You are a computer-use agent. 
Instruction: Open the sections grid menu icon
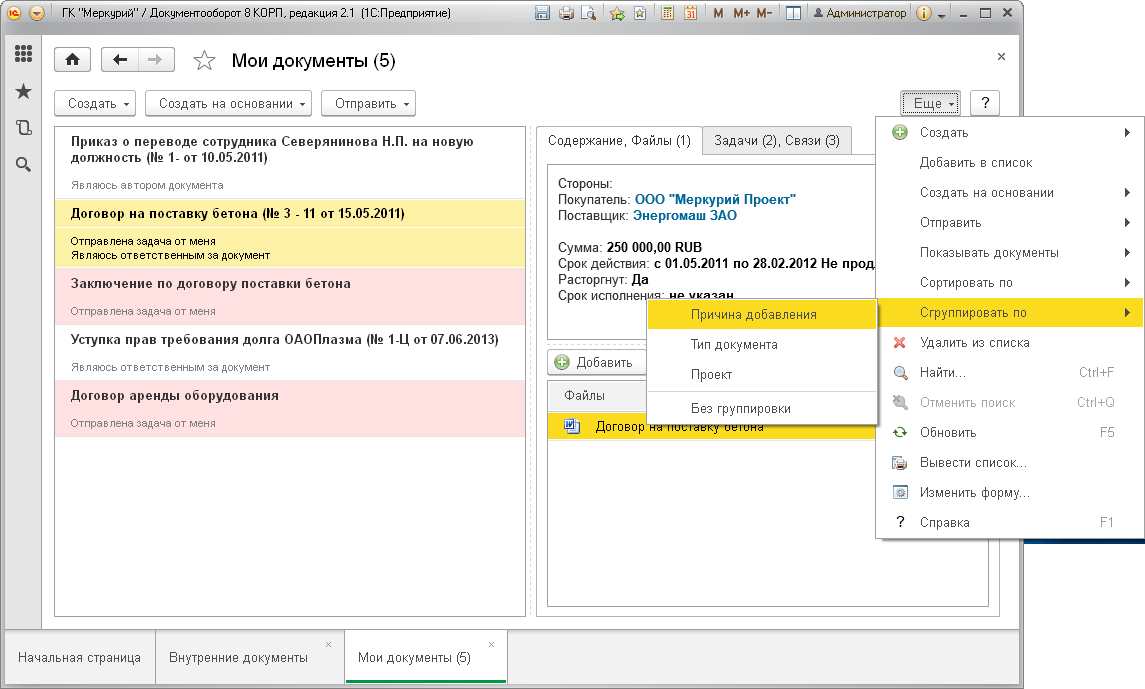pyautogui.click(x=23, y=53)
